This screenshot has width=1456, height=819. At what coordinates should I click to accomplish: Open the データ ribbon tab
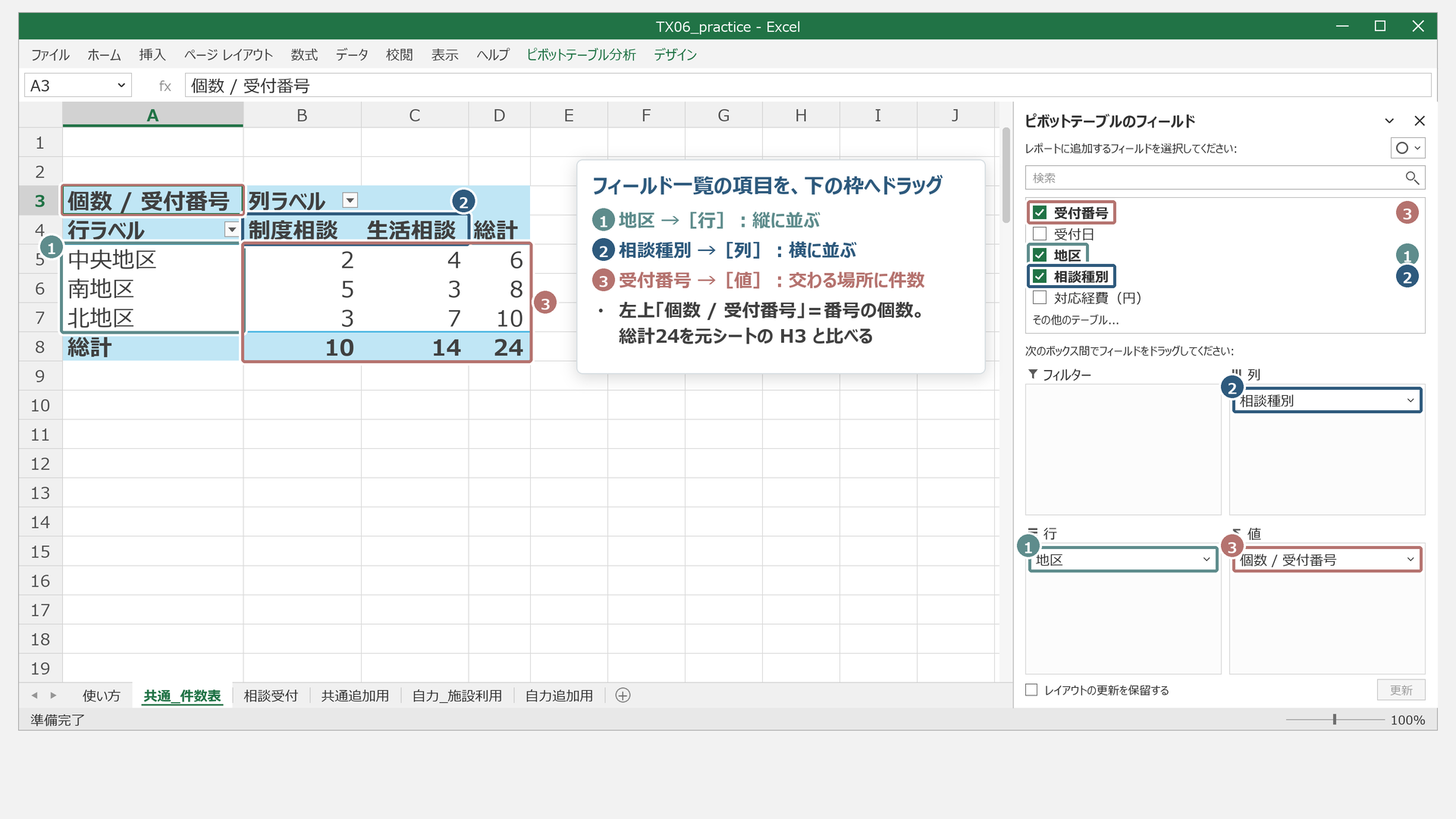352,55
